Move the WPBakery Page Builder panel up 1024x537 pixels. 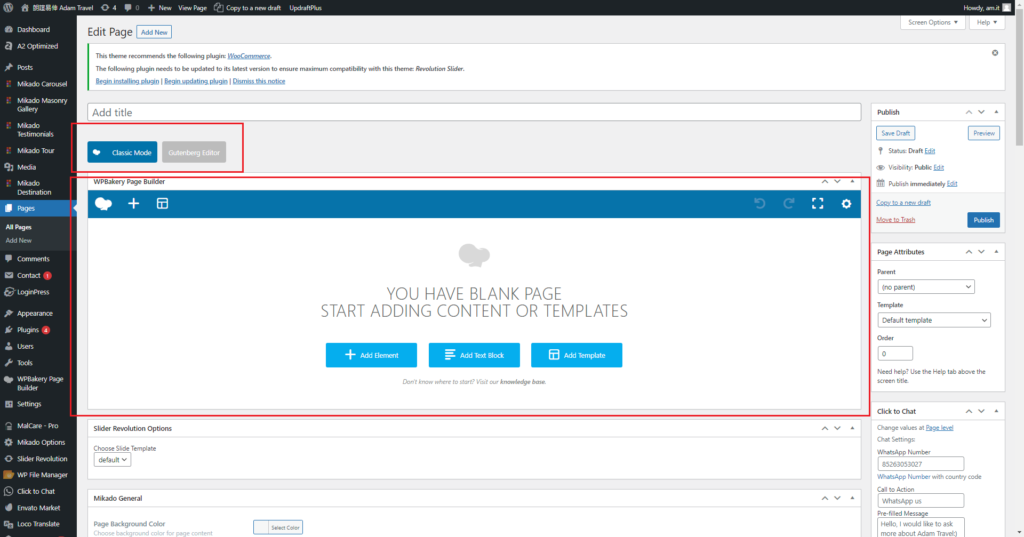tap(825, 182)
